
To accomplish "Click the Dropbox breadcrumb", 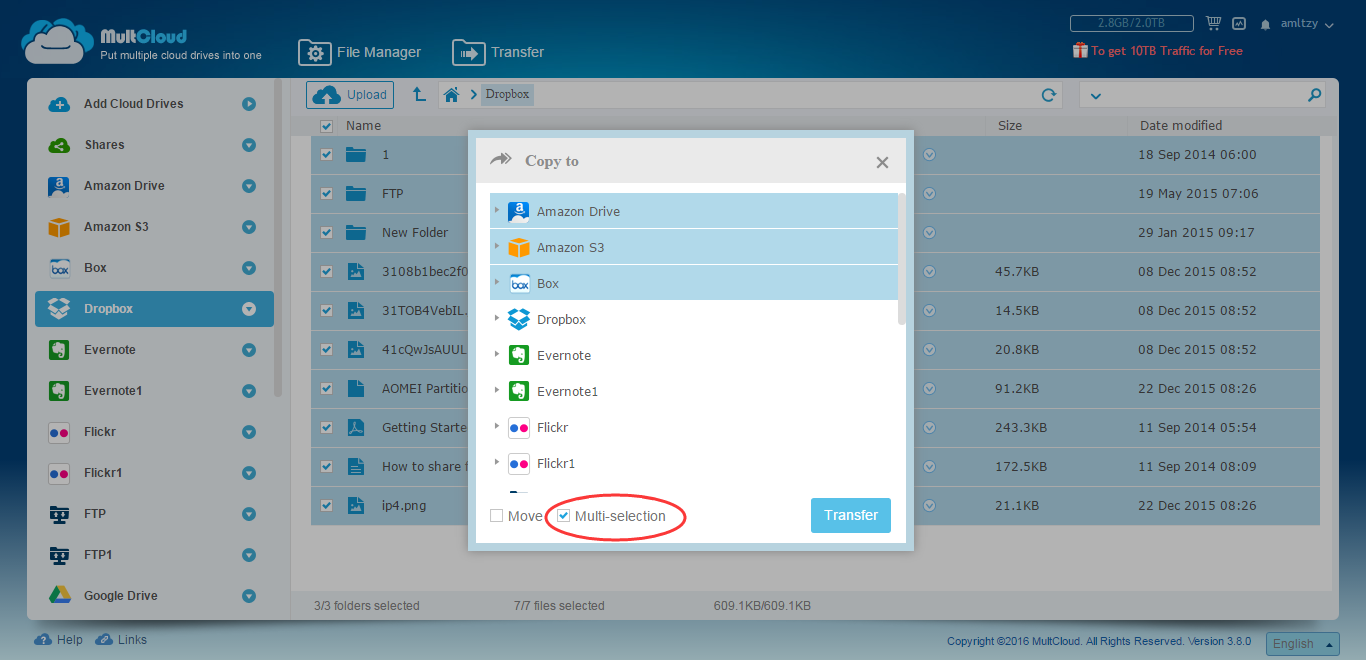I will [508, 95].
